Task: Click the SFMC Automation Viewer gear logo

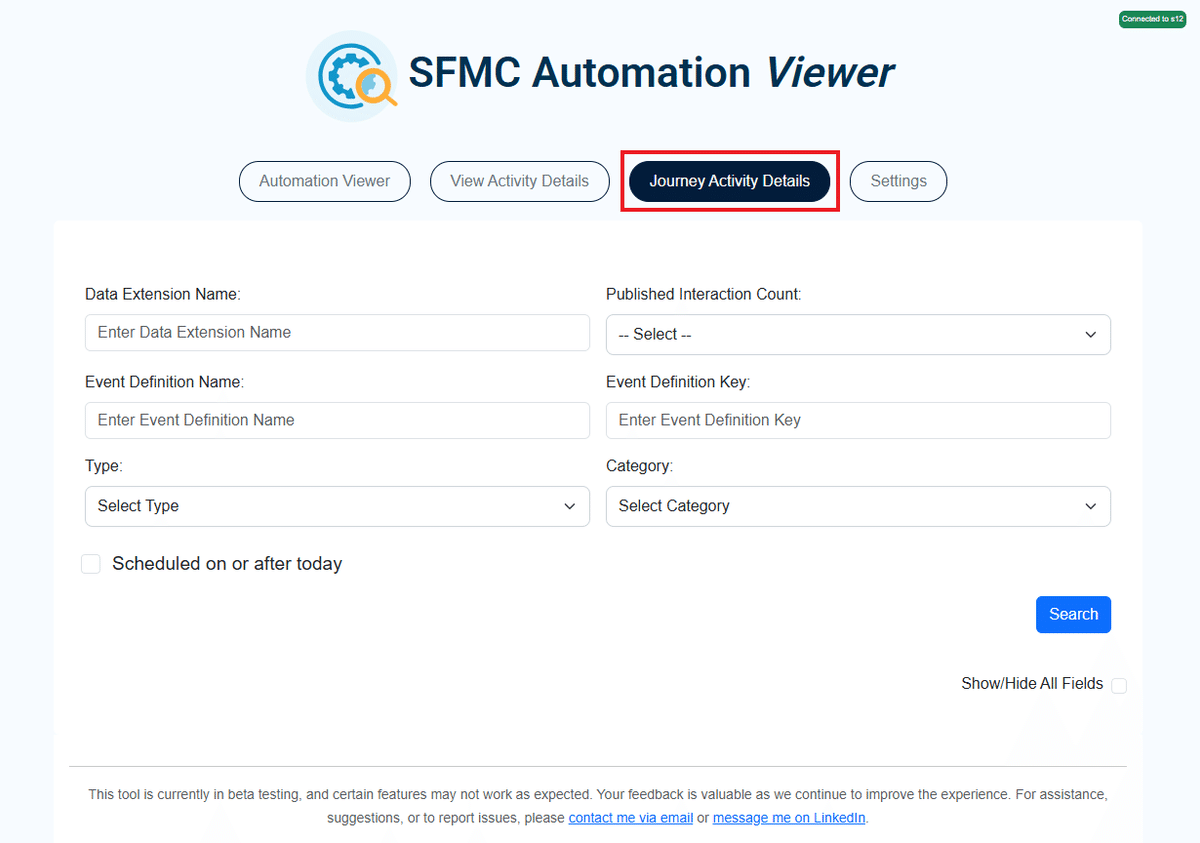Action: coord(351,75)
